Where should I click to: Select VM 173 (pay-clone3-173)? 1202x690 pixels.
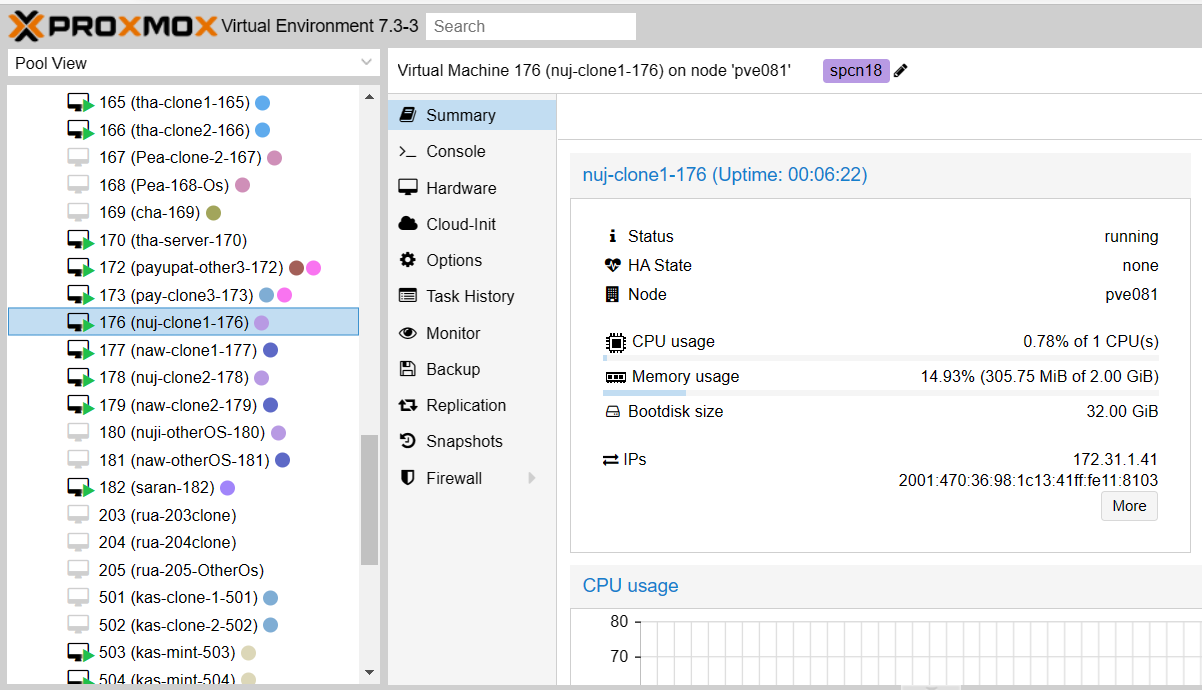183,295
